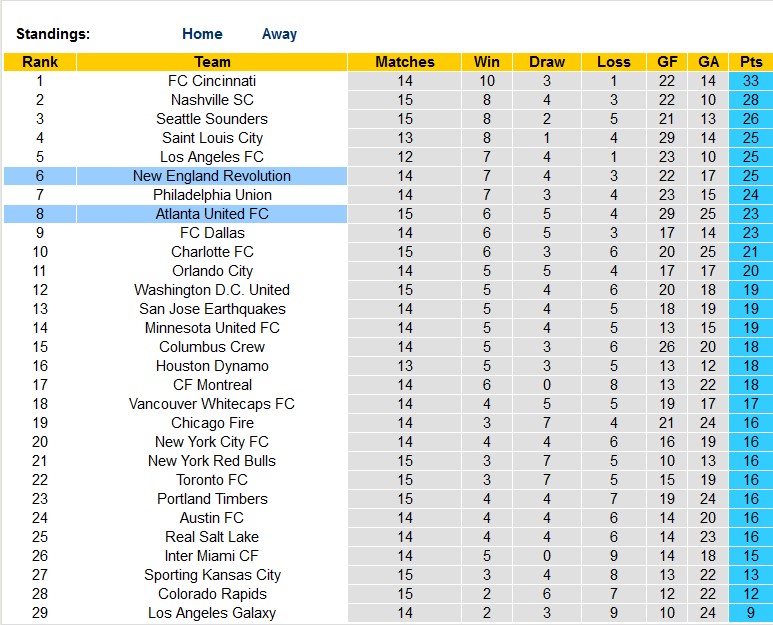Image resolution: width=773 pixels, height=625 pixels.
Task: Open the Vancouver Whitecaps FC team page
Action: [x=212, y=404]
